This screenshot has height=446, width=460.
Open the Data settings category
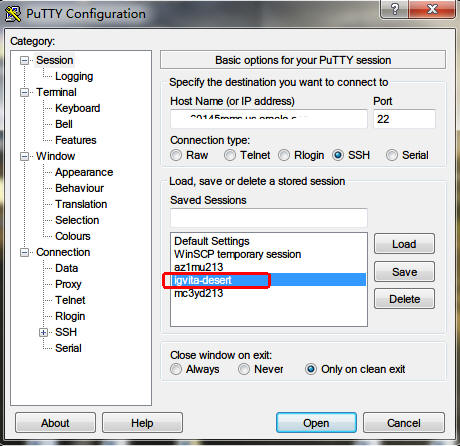[66, 268]
